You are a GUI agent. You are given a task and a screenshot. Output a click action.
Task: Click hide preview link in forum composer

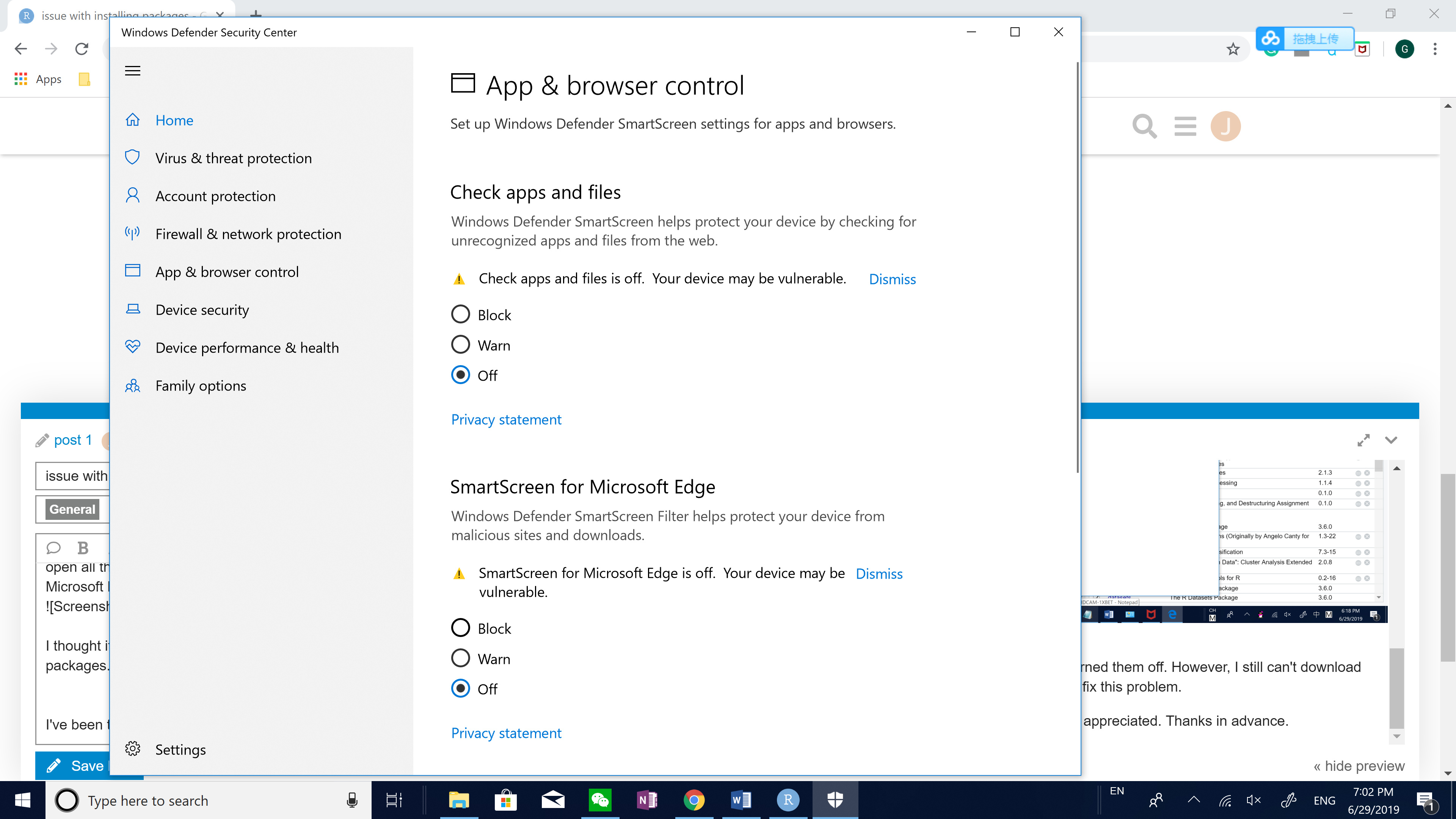click(x=1359, y=766)
